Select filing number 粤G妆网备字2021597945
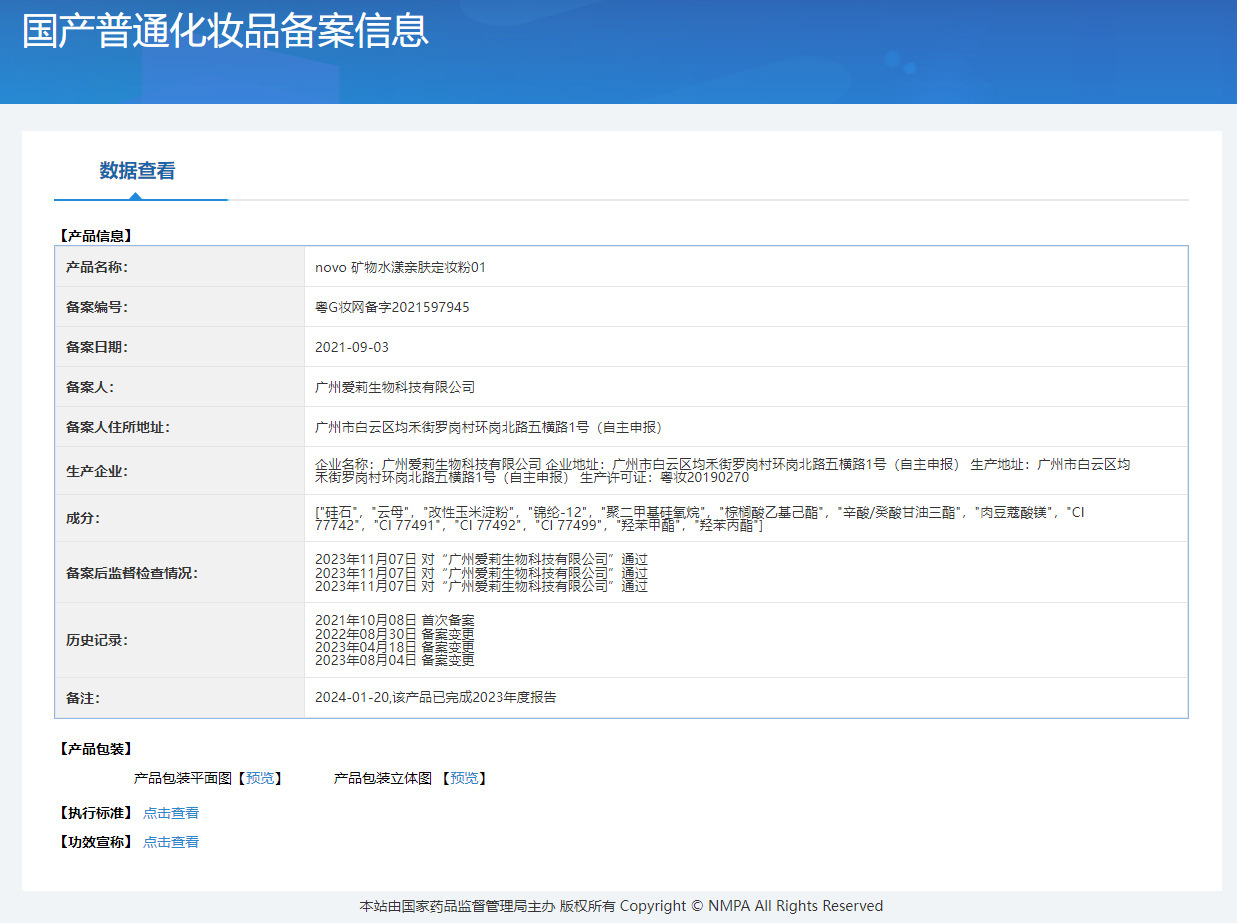This screenshot has width=1237, height=923. click(392, 307)
